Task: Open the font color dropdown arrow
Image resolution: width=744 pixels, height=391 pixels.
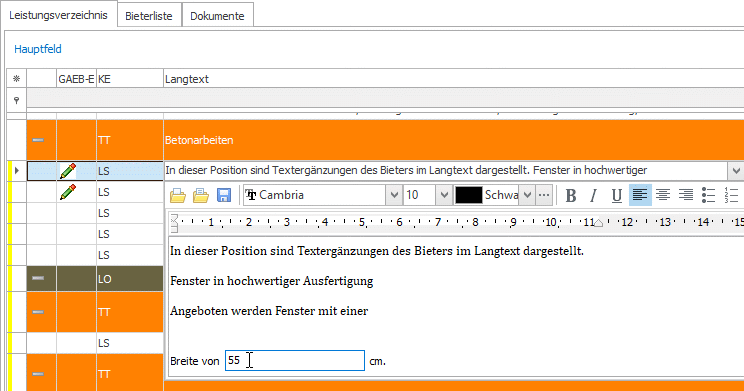Action: click(527, 195)
